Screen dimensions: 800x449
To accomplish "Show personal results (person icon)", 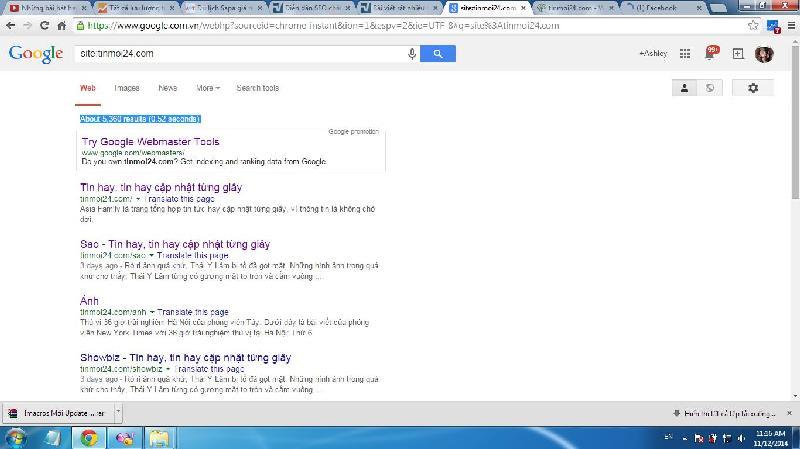I will coord(684,88).
